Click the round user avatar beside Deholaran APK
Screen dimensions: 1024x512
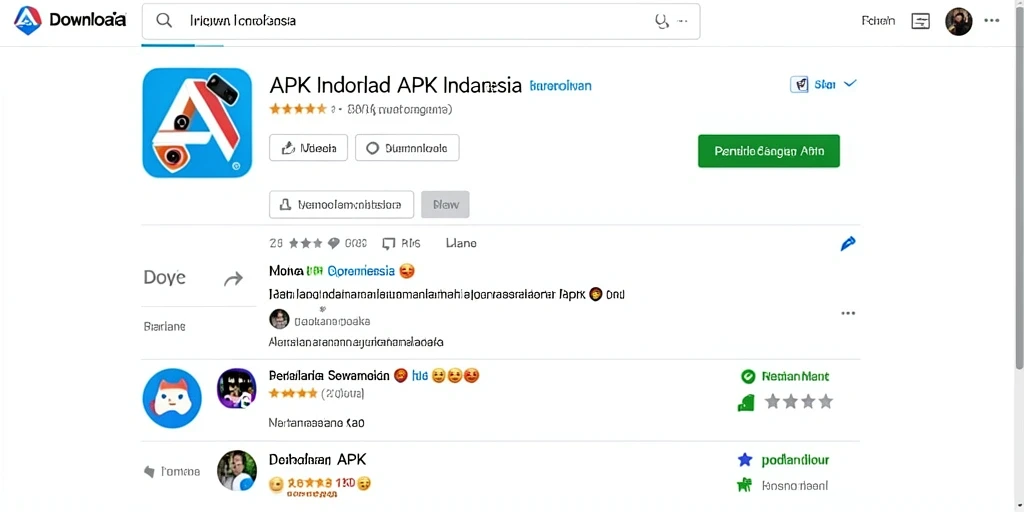236,470
